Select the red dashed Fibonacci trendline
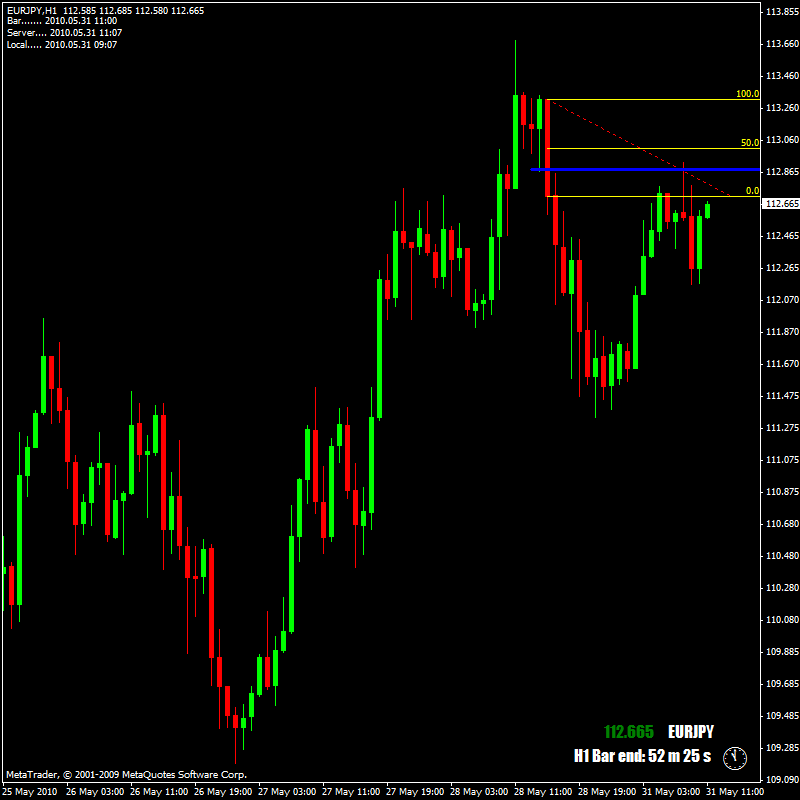Viewport: 800px width, 800px height. pos(639,148)
